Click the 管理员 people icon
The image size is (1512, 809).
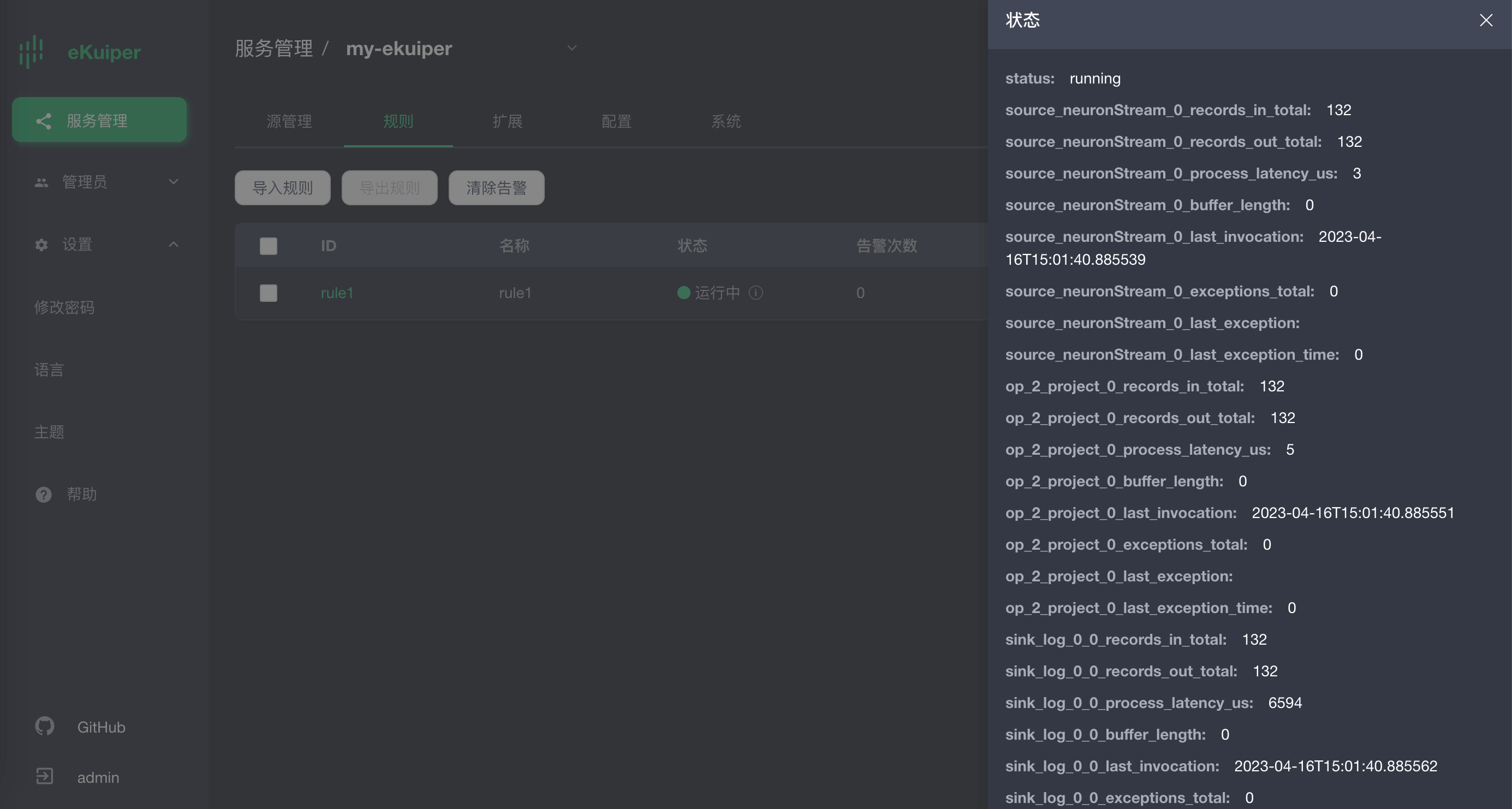click(x=41, y=182)
